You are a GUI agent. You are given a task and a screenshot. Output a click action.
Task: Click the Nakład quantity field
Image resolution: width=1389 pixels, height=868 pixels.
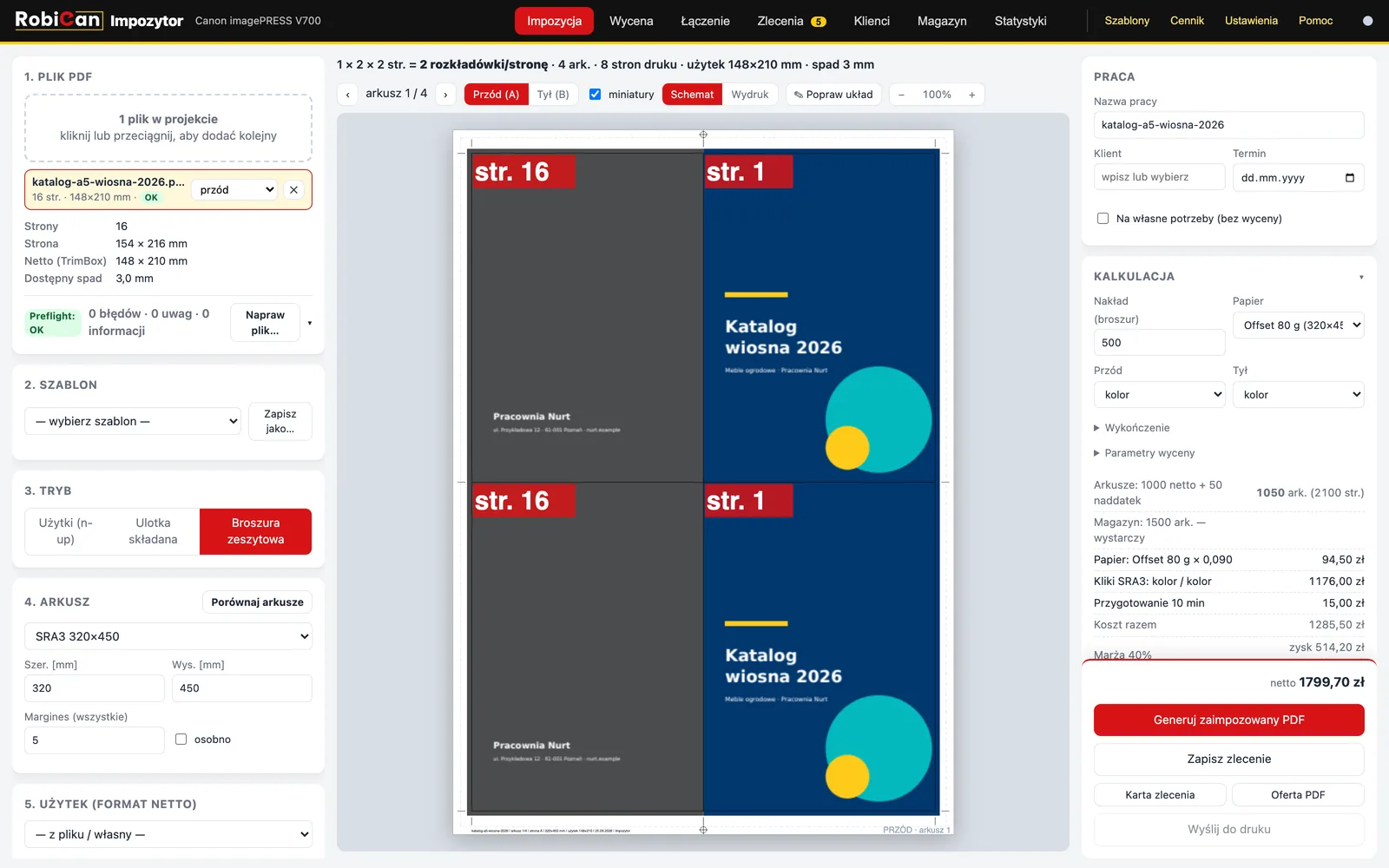click(x=1159, y=343)
